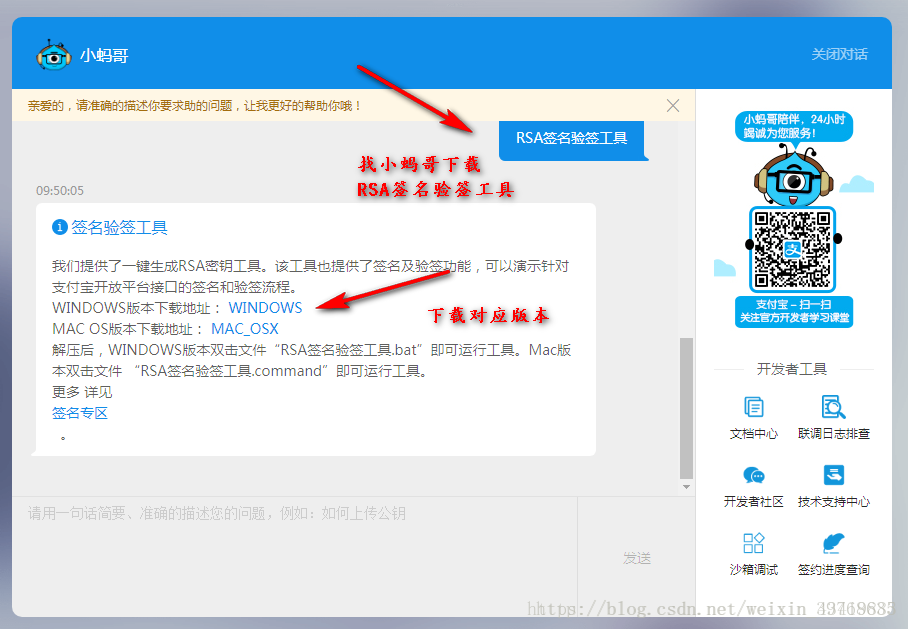Click the 发送 send button

636,558
